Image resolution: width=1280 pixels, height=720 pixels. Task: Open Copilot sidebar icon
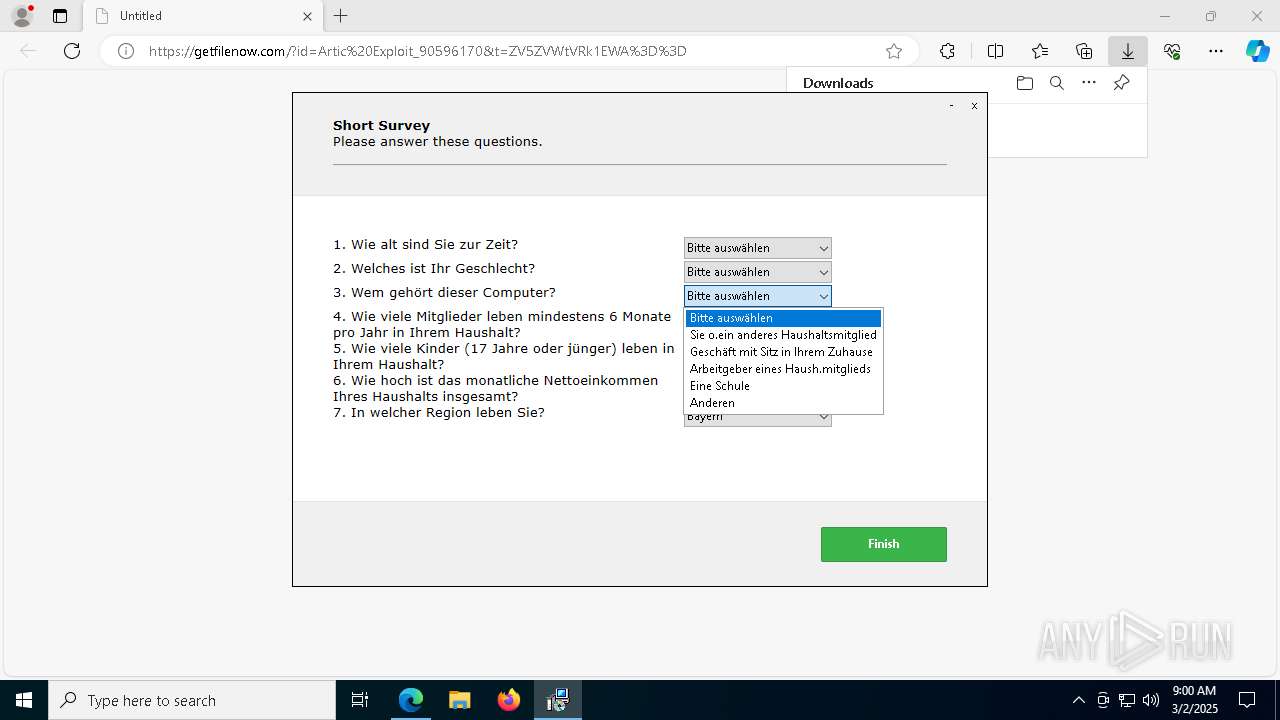pyautogui.click(x=1258, y=51)
